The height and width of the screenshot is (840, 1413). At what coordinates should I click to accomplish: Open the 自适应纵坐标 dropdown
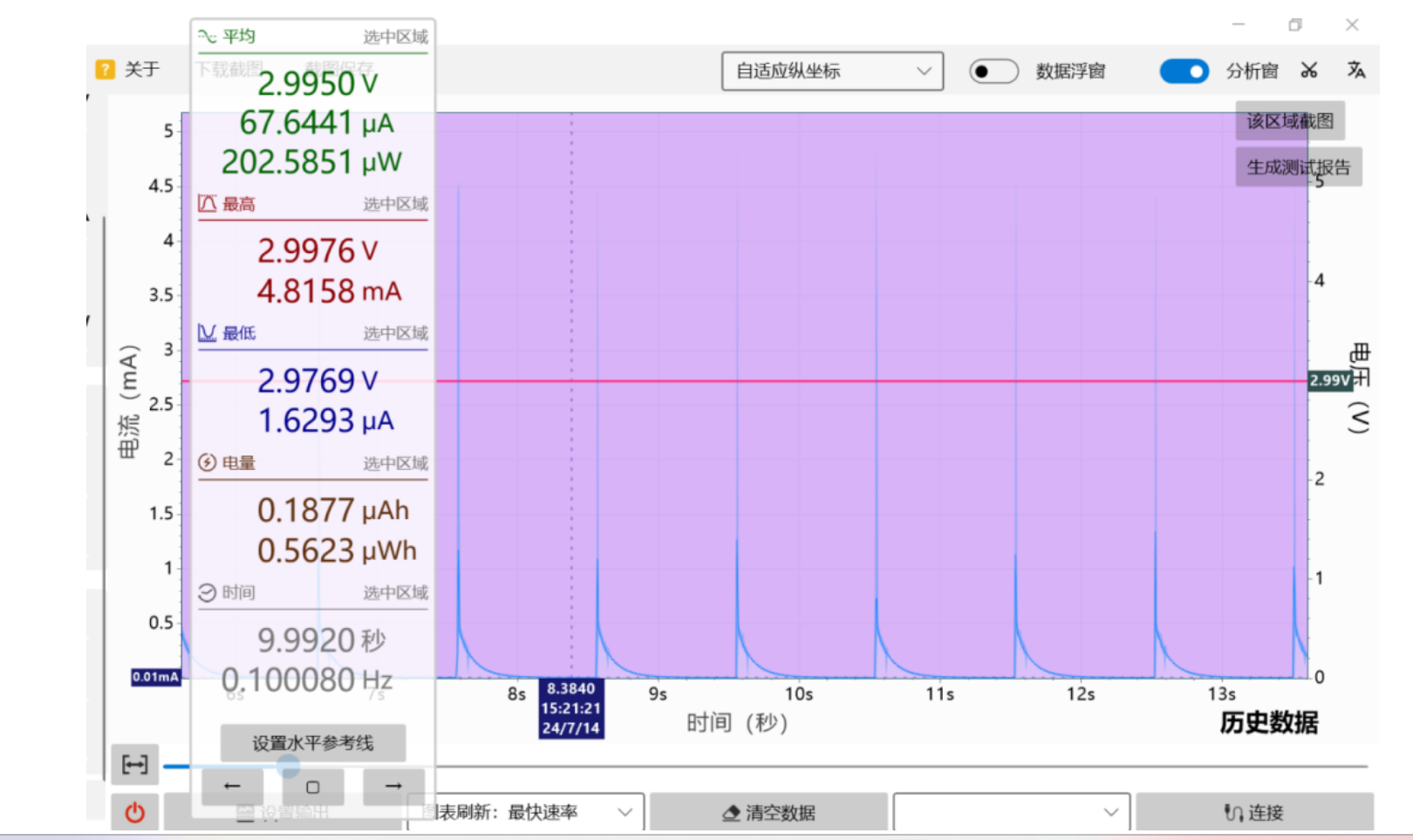click(832, 71)
